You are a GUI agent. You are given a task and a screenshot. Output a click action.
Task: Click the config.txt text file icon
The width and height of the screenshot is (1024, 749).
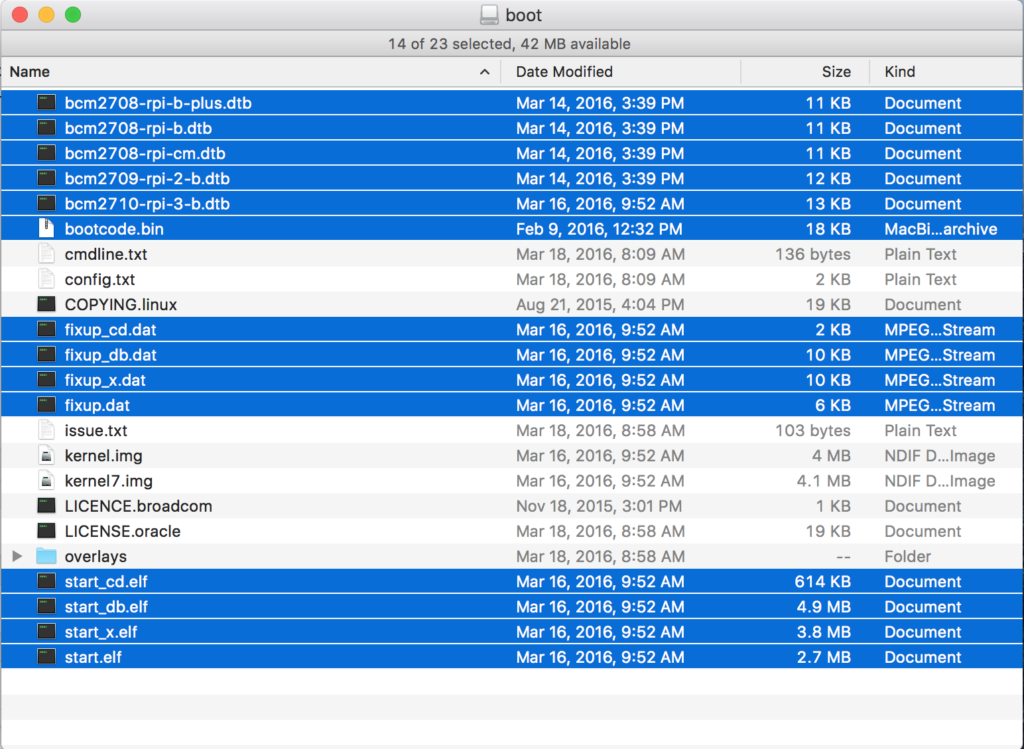pyautogui.click(x=46, y=279)
